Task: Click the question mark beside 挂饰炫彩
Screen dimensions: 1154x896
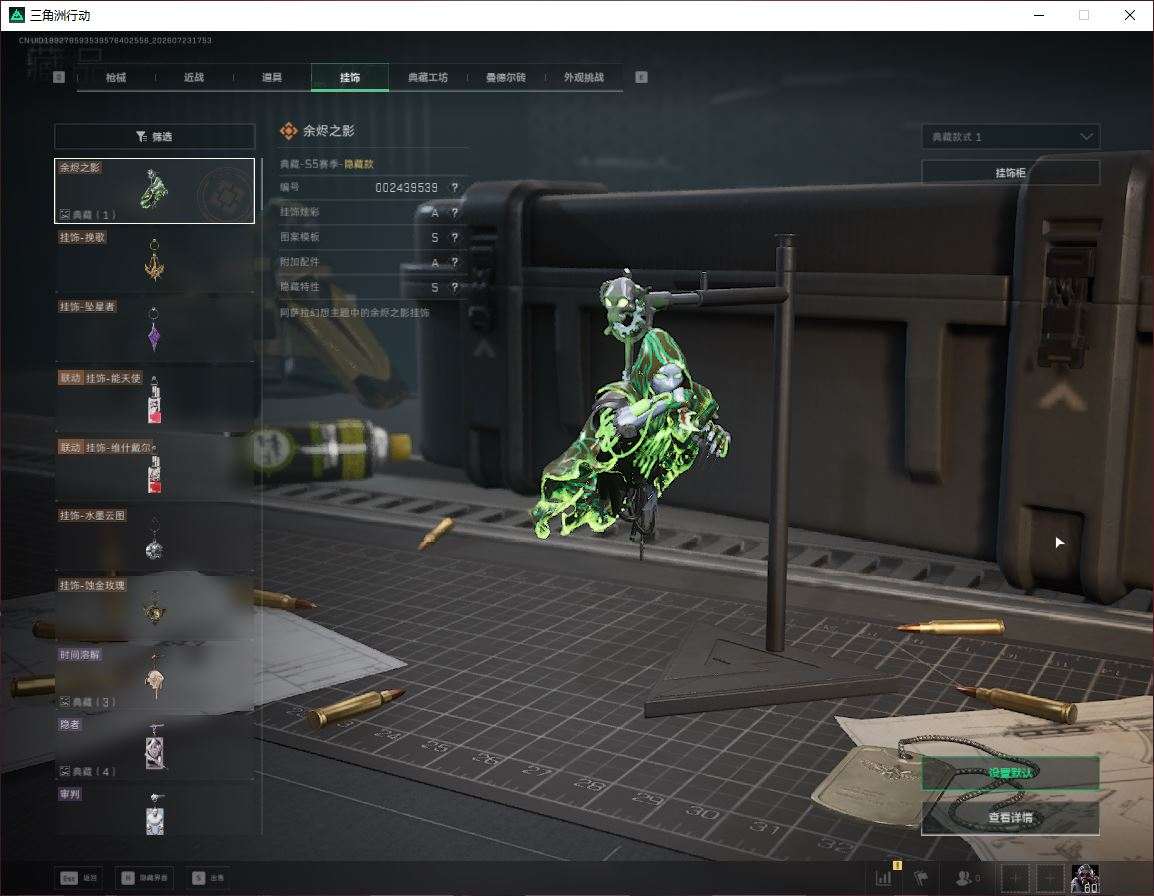Action: tap(455, 213)
